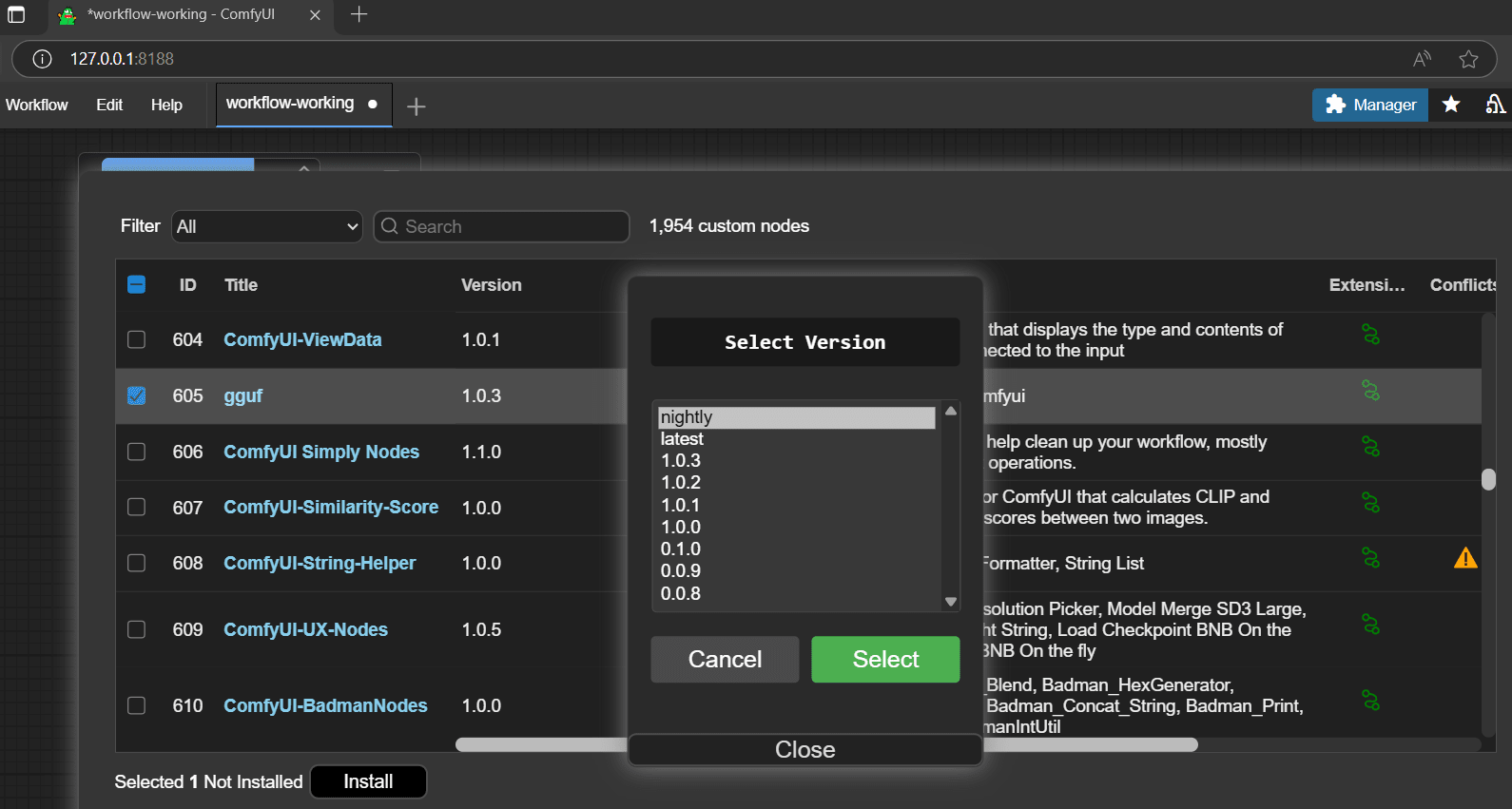1512x809 pixels.
Task: Choose version 1.0.0 from list
Action: point(797,528)
